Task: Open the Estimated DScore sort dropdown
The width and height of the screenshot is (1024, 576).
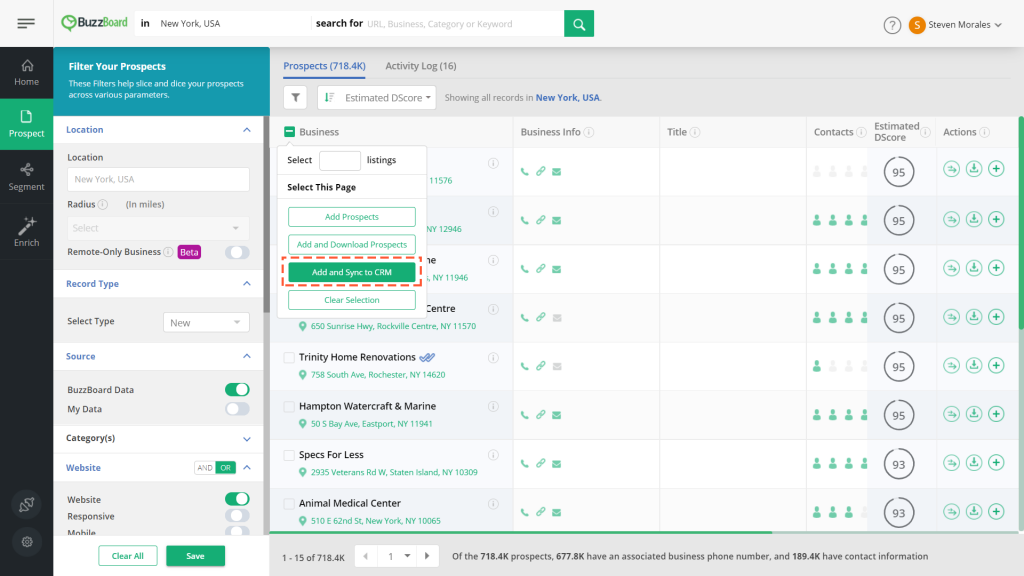Action: 377,97
